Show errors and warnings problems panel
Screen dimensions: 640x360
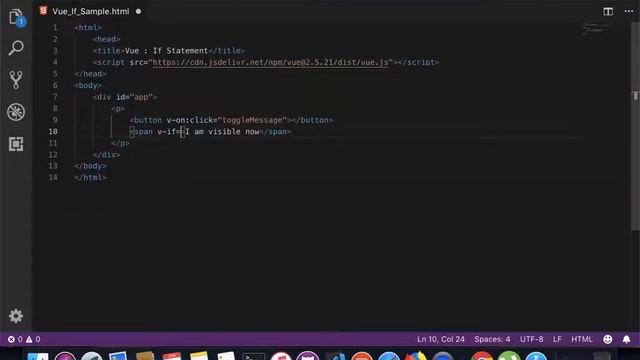pyautogui.click(x=24, y=339)
